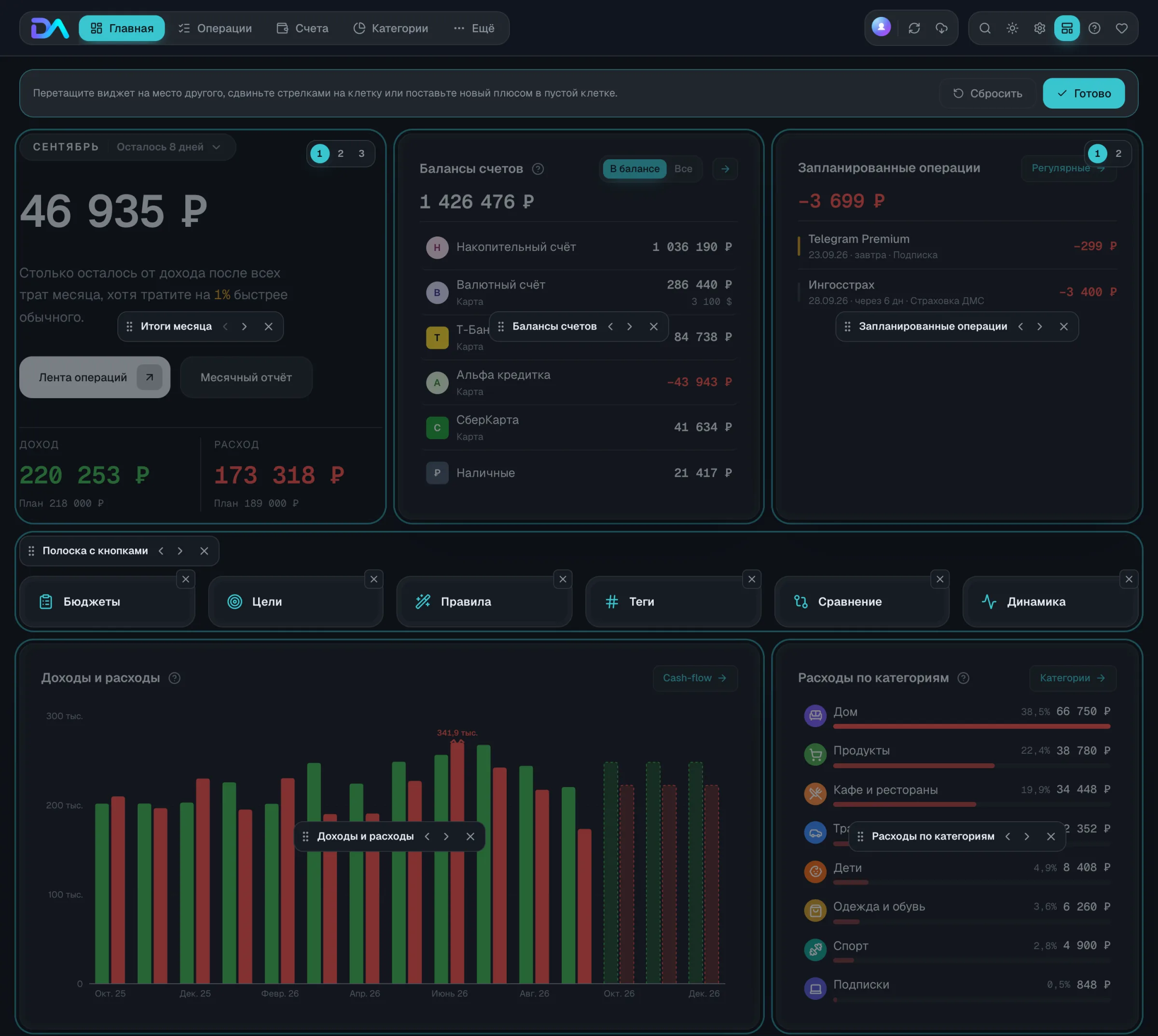
Task: Switch Итоги месяца to variant 3
Action: [x=361, y=153]
